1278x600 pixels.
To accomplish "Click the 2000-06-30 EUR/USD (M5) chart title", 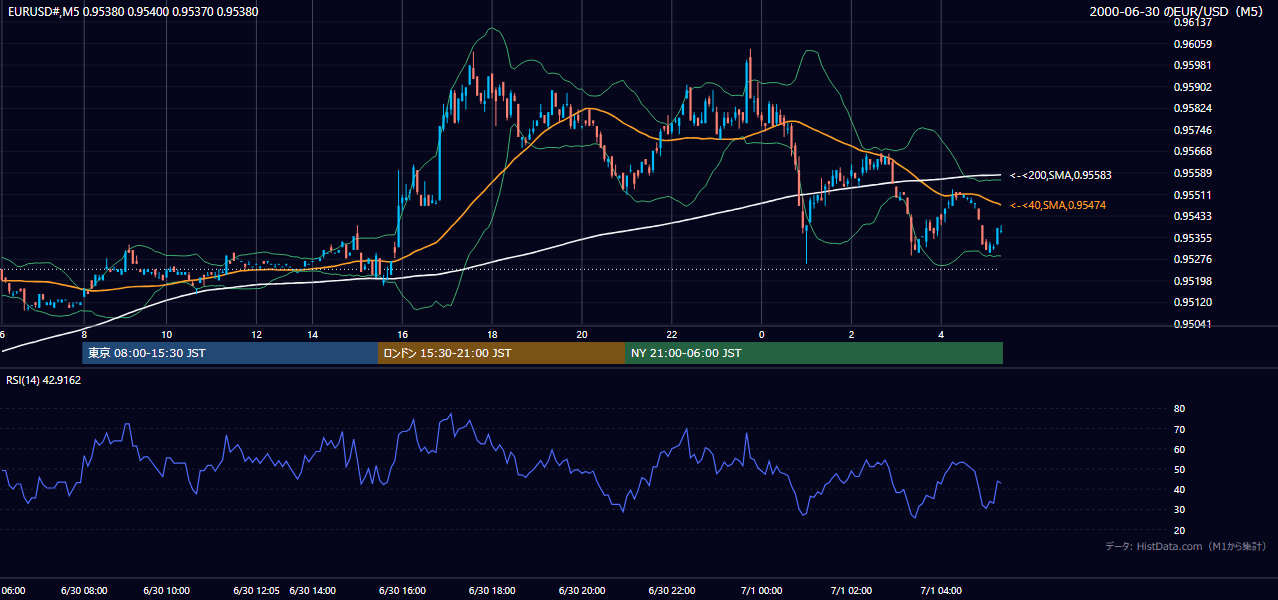I will (x=1178, y=12).
